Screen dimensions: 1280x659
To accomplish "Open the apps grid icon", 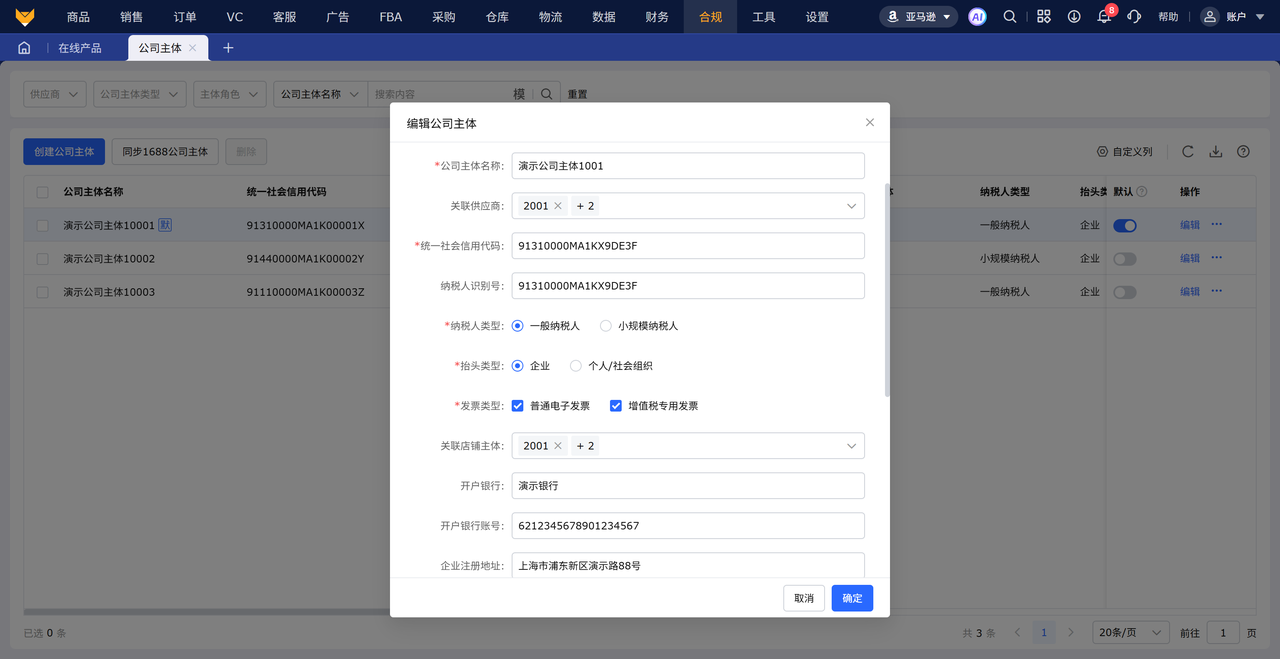I will click(x=1044, y=17).
